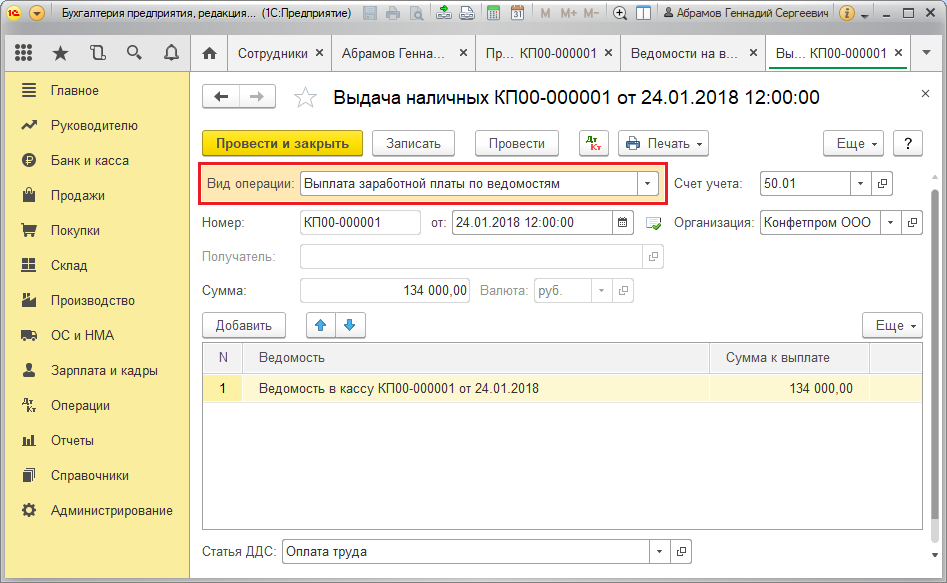Open the Favorites star in the tools panel
The width and height of the screenshot is (947, 583).
(x=60, y=53)
